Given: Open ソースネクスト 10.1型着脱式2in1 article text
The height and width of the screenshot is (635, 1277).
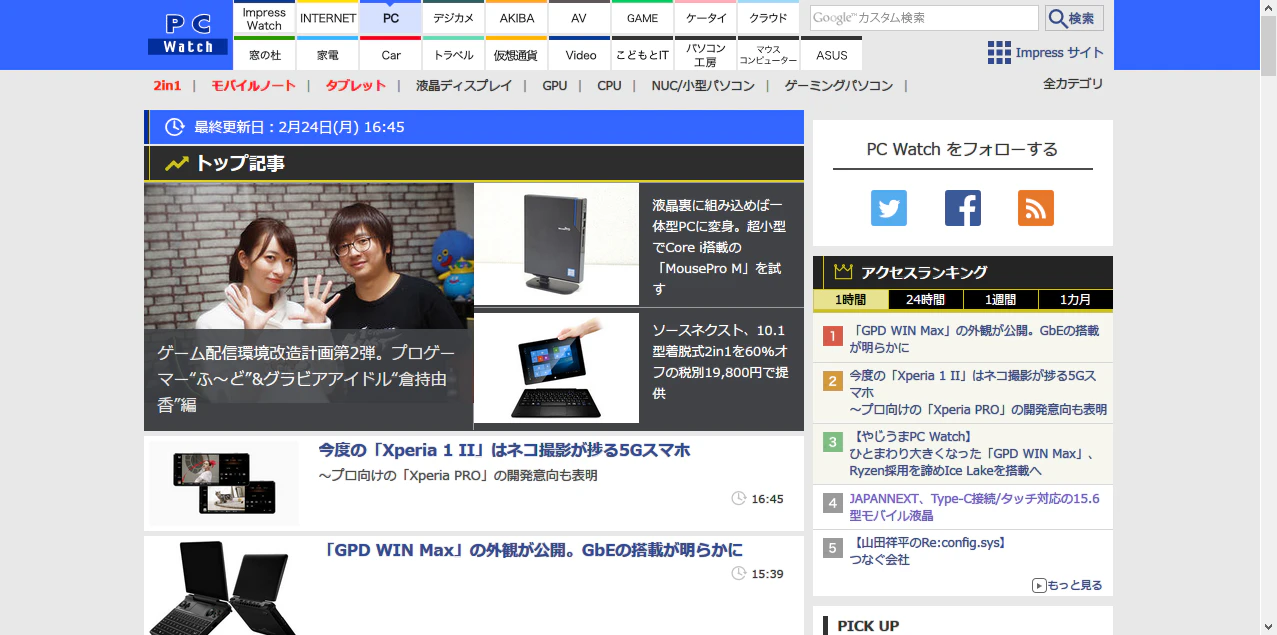Looking at the screenshot, I should [721, 362].
